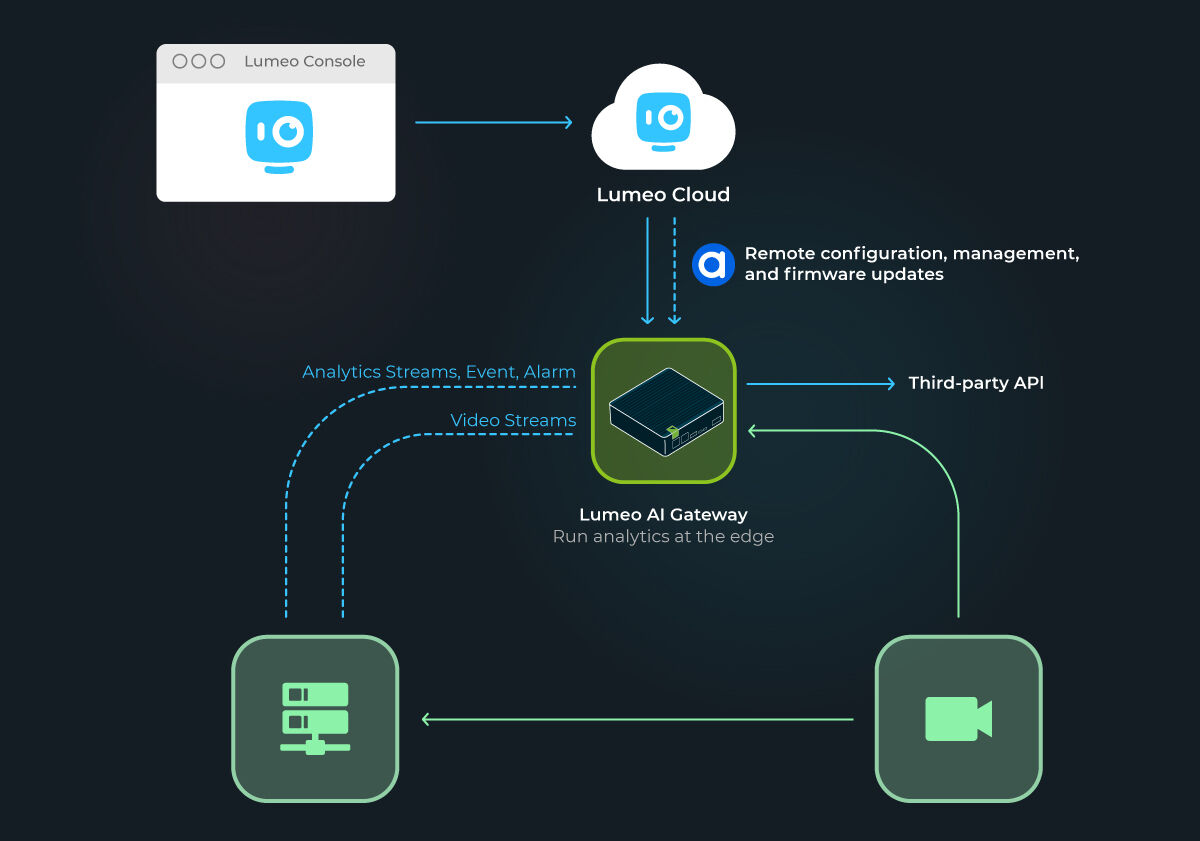
Task: Click the 'Lumeo AI Gateway' heading
Action: coord(663,515)
